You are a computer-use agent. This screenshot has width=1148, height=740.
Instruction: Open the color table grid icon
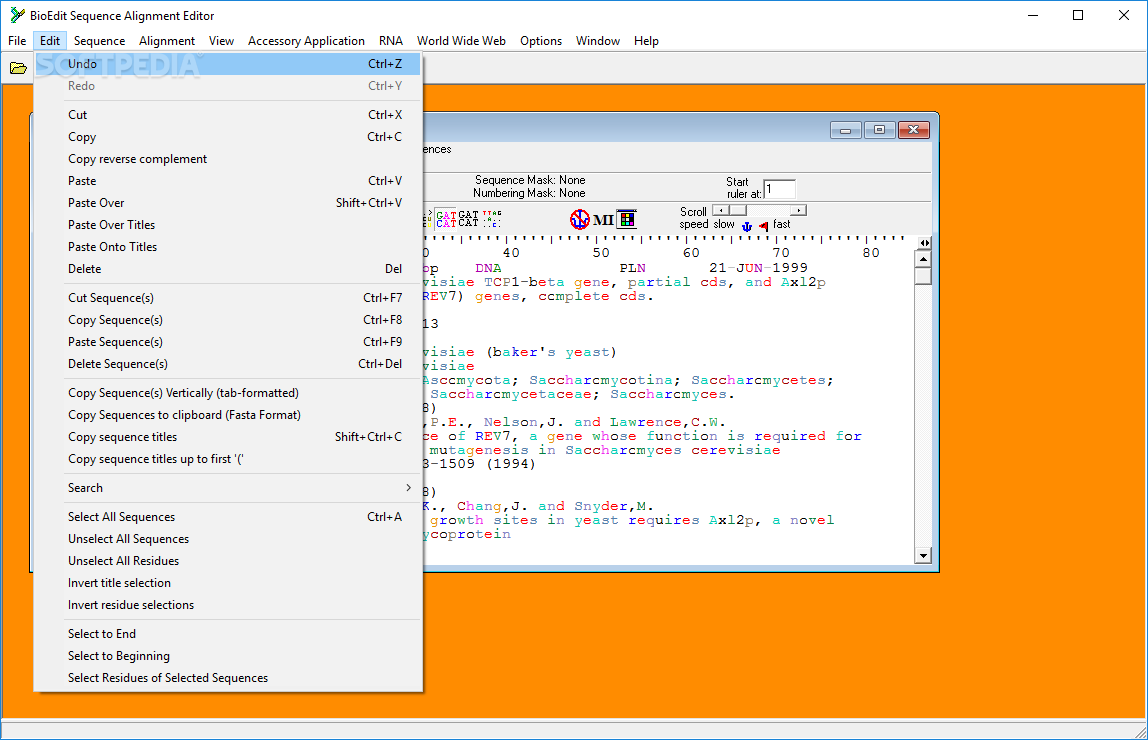[627, 219]
